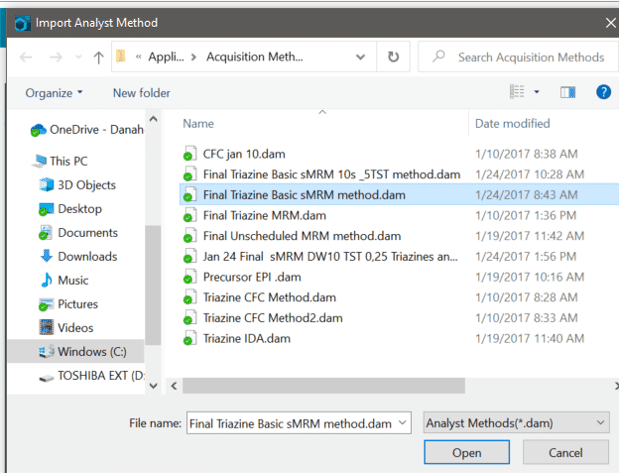Screen dimensions: 619x473
Task: Click horizontal scroll left arrow
Action: click(174, 386)
